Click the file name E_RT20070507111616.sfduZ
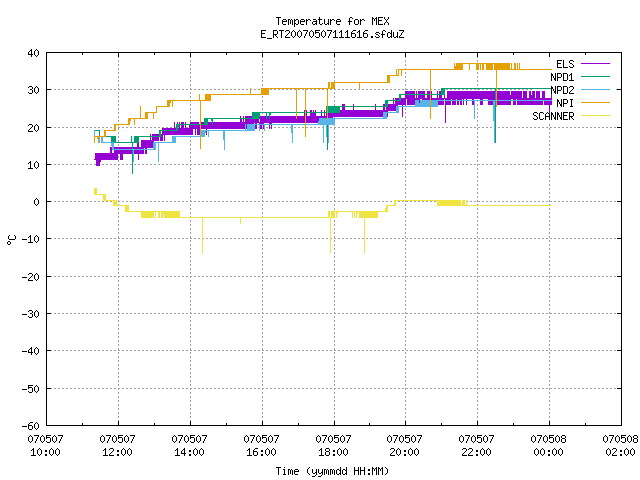 (332, 34)
